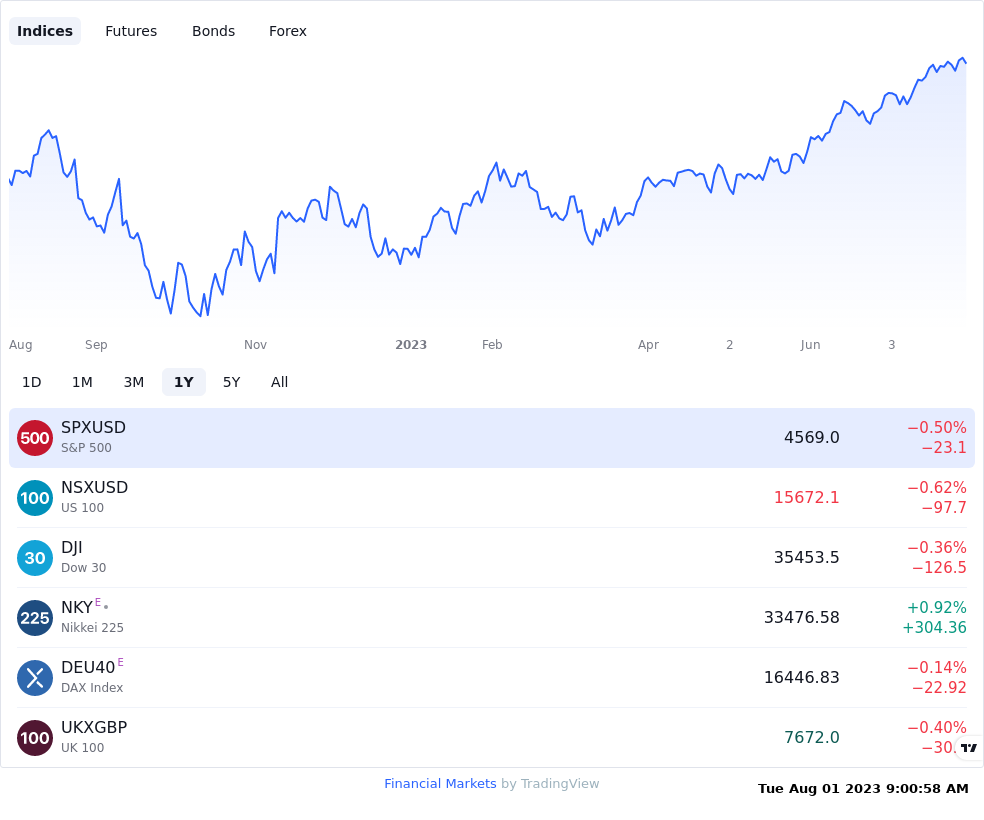Select the NKY symbol name
Image resolution: width=984 pixels, height=820 pixels.
point(77,607)
